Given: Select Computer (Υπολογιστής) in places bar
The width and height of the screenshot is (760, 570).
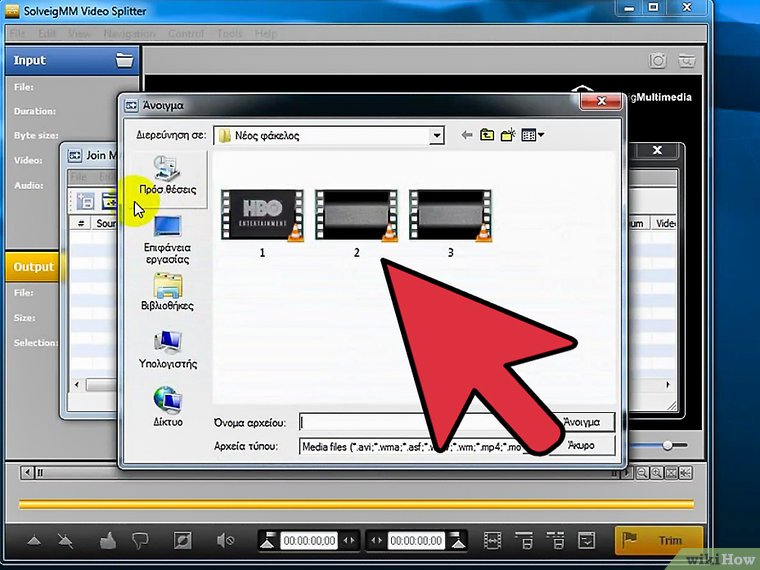Looking at the screenshot, I should tap(167, 350).
